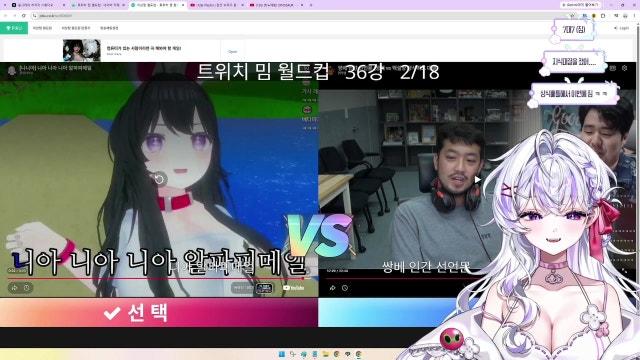640x360 pixels.
Task: Click the settings gear on right video header
Action: coord(624,68)
